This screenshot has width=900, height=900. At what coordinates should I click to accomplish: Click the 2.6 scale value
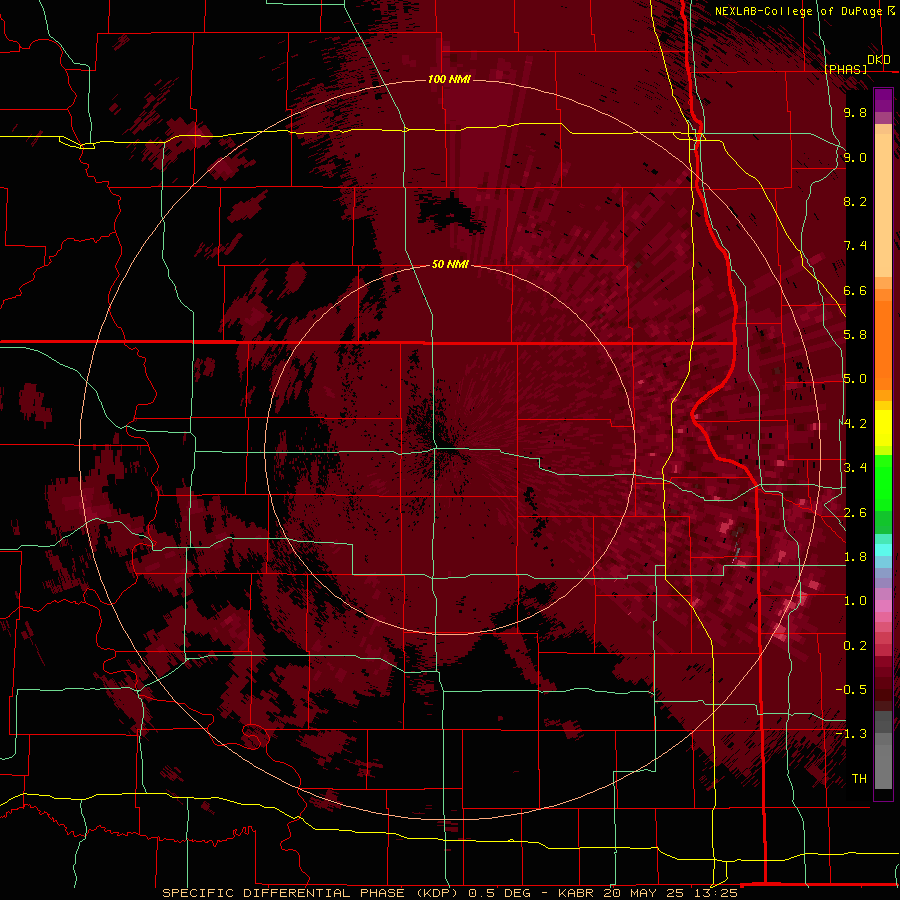pos(855,513)
